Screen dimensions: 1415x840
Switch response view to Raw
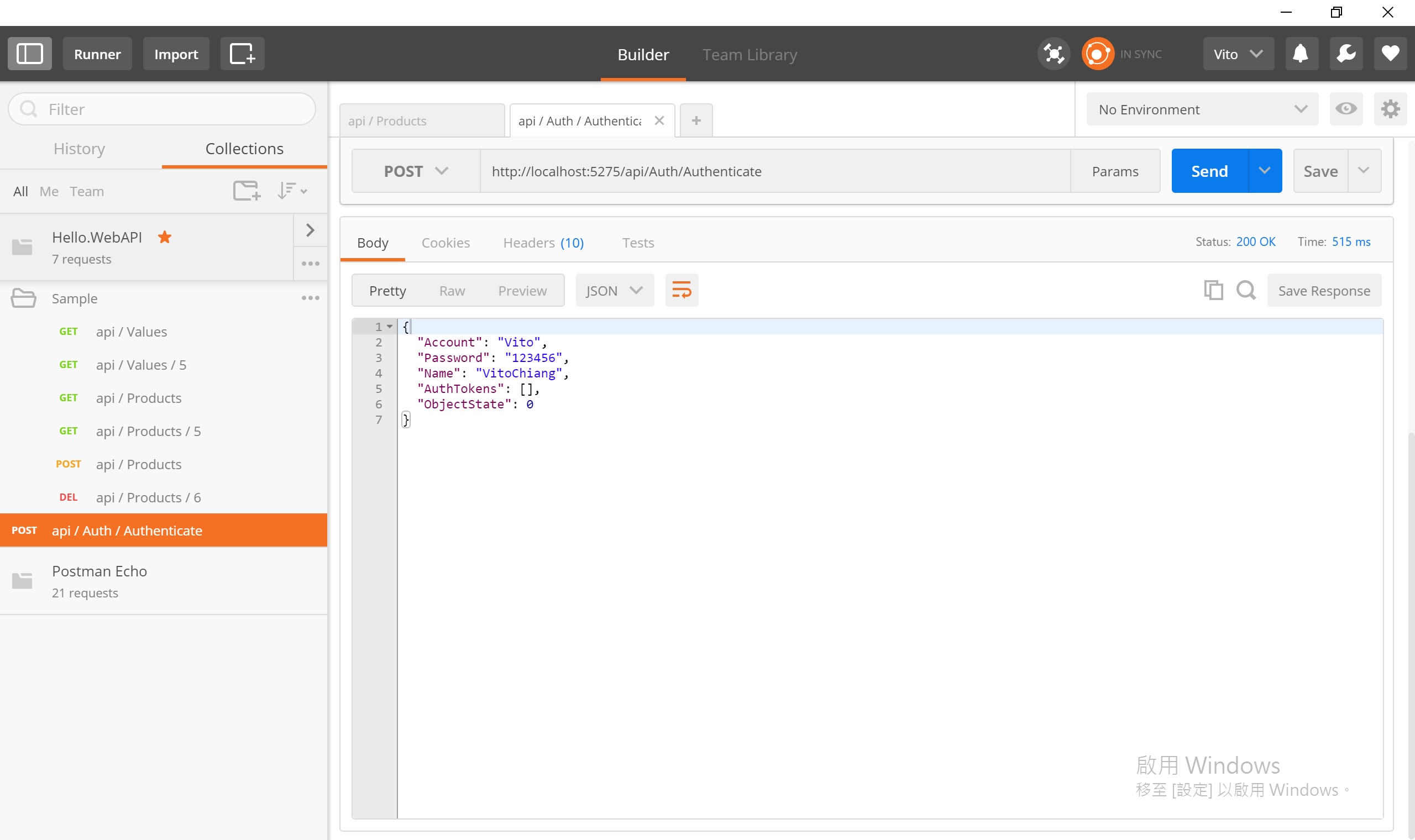(452, 290)
